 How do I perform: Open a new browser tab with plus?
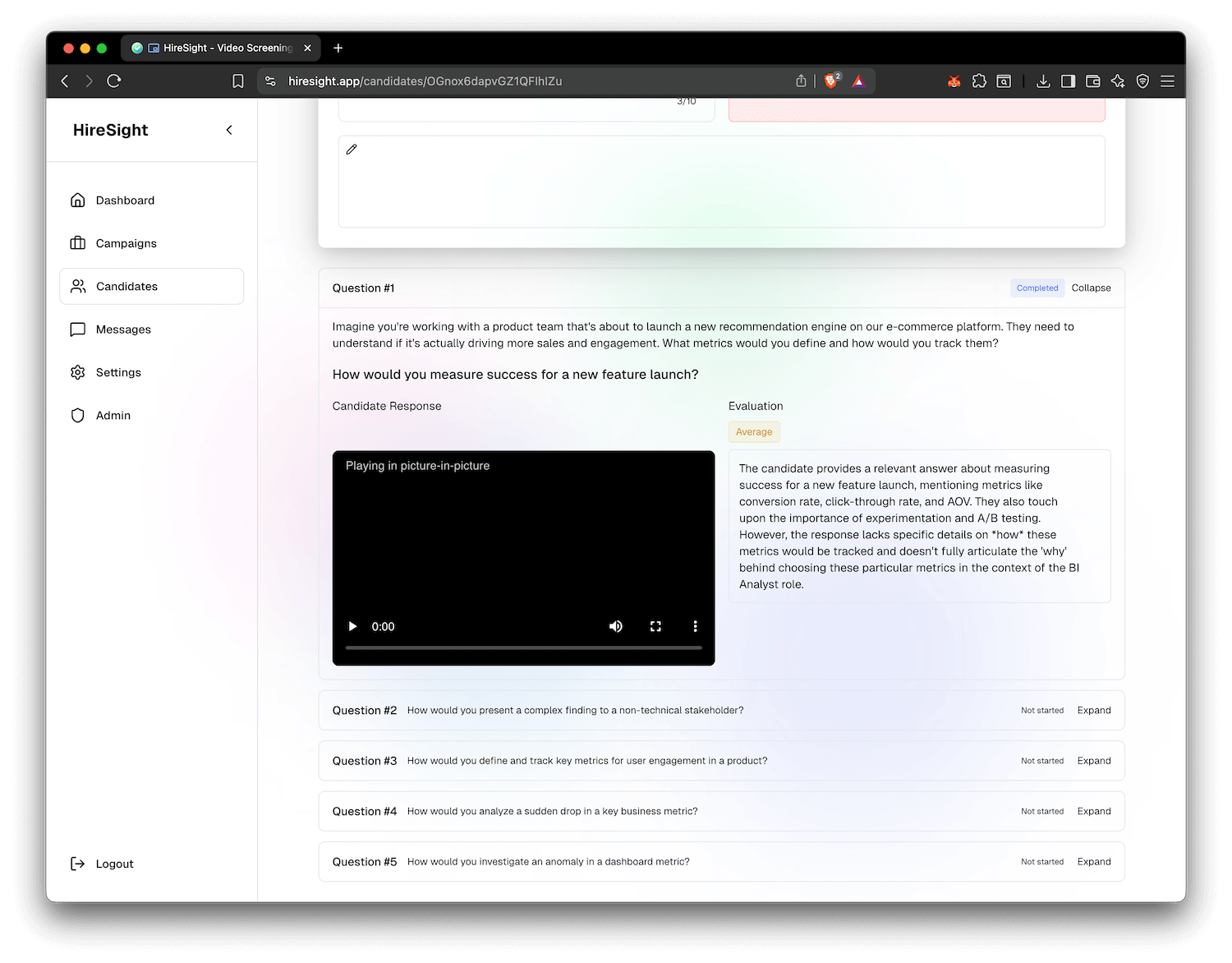click(x=338, y=48)
